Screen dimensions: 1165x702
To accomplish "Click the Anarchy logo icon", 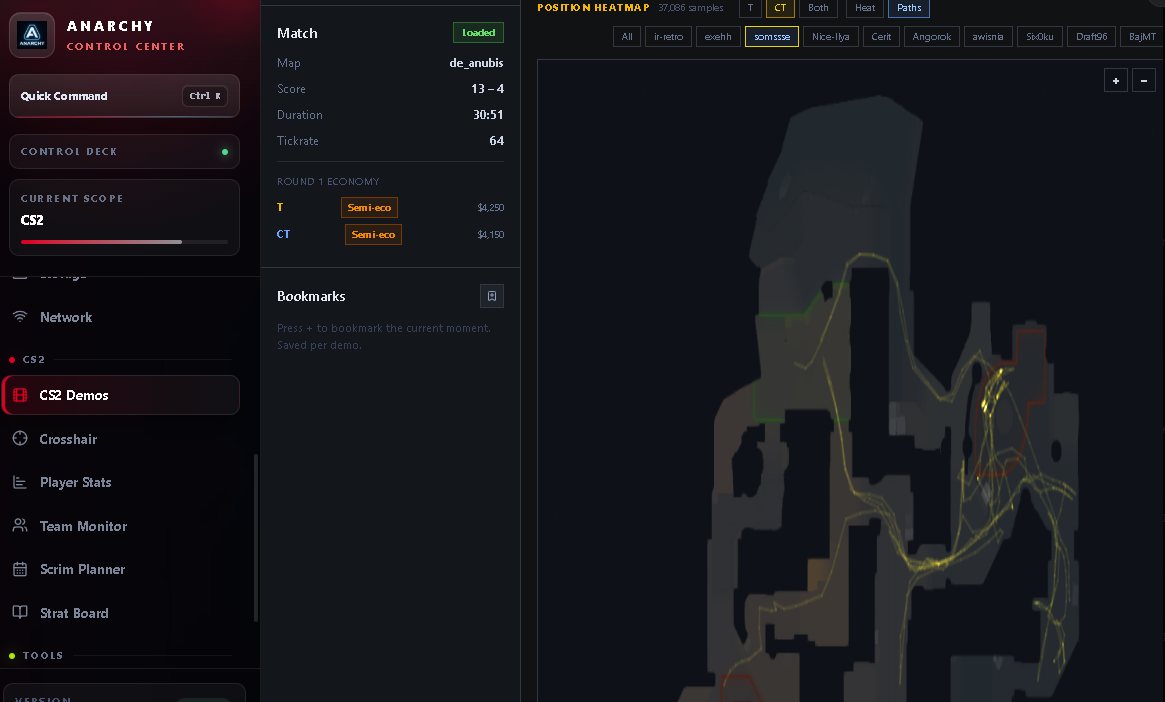I will click(31, 34).
